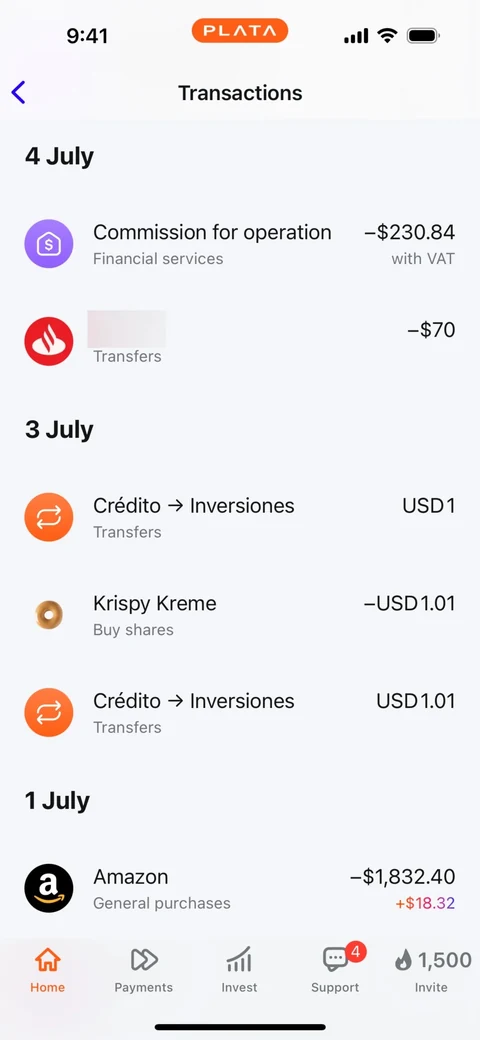This screenshot has width=480, height=1040.
Task: Select the Payments double-arrow icon
Action: coord(144,959)
